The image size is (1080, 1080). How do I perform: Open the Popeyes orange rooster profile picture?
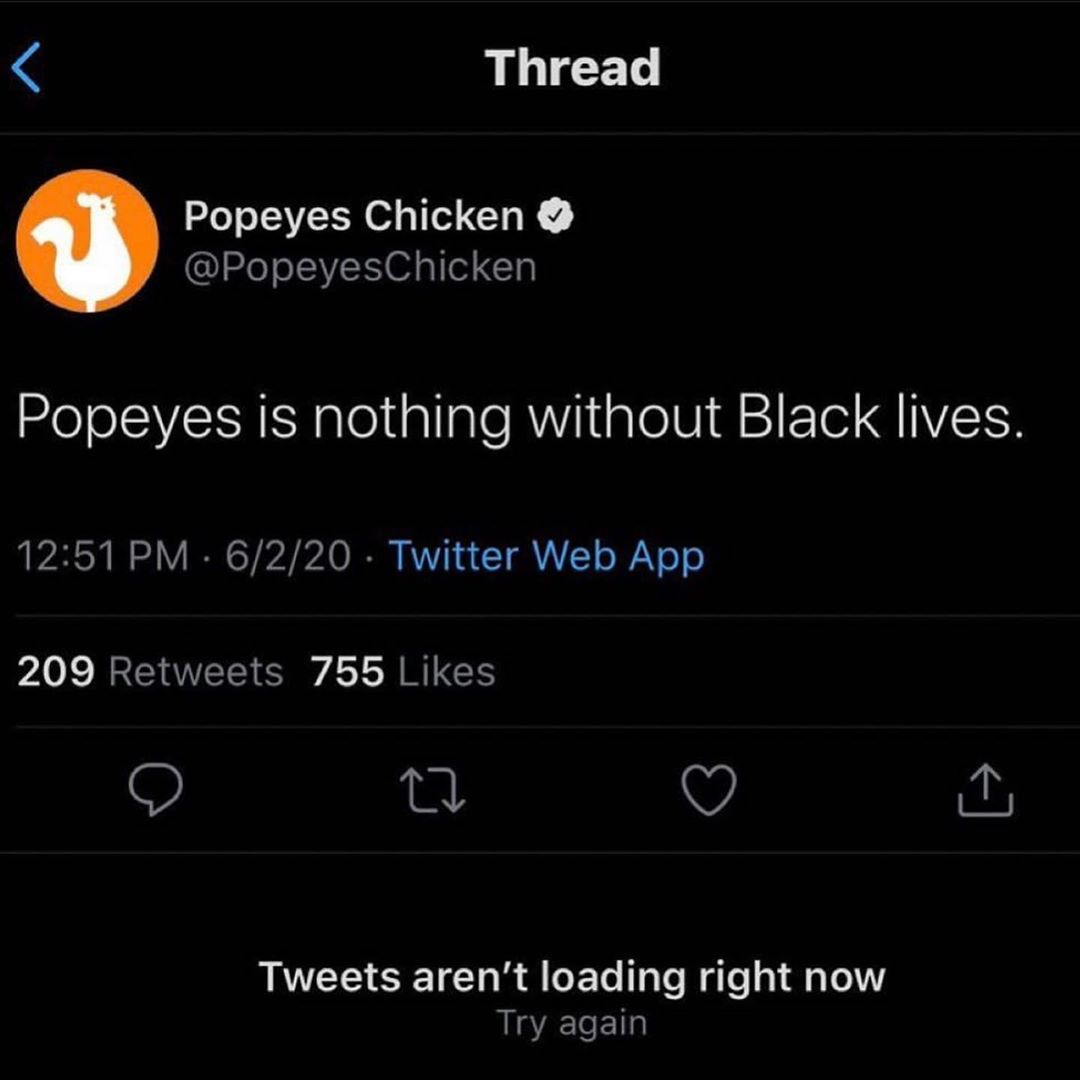[x=87, y=240]
